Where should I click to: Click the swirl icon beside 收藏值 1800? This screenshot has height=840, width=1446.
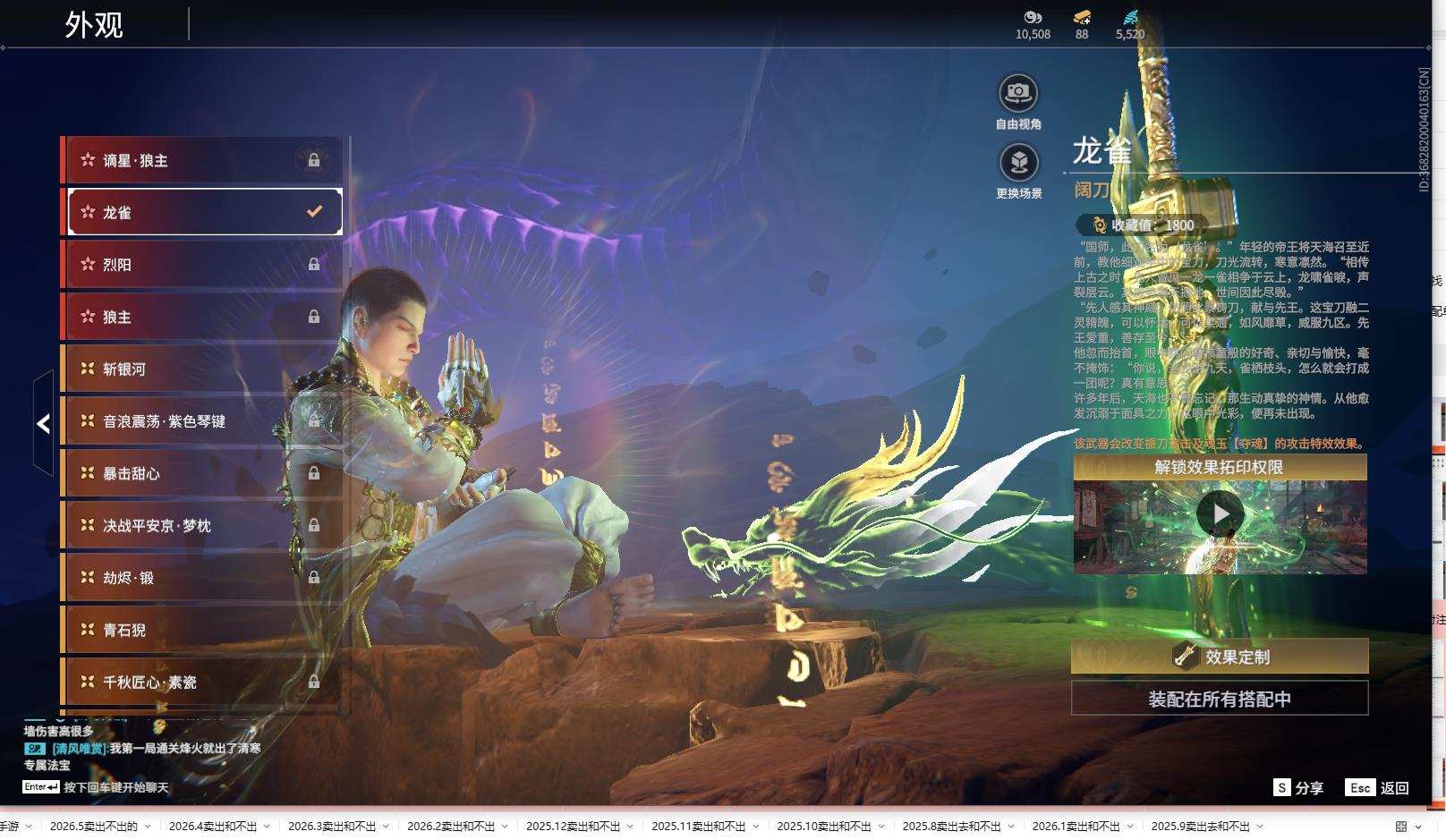point(1099,225)
